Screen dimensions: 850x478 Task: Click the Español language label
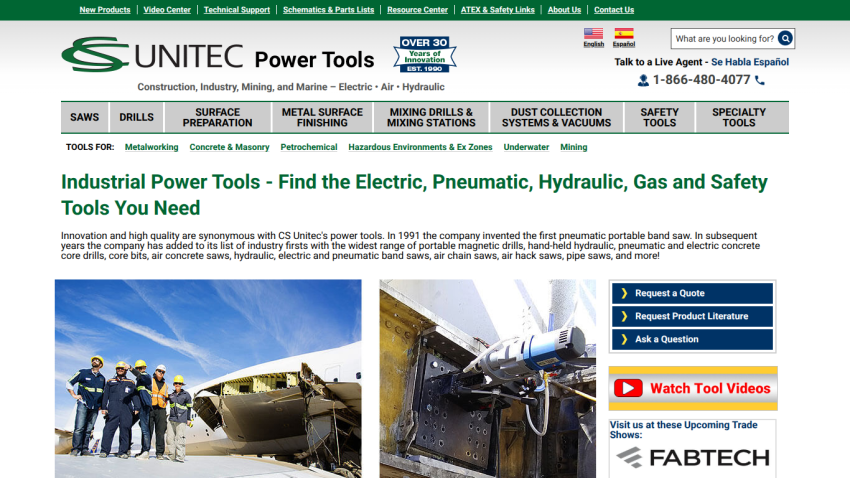[x=623, y=44]
